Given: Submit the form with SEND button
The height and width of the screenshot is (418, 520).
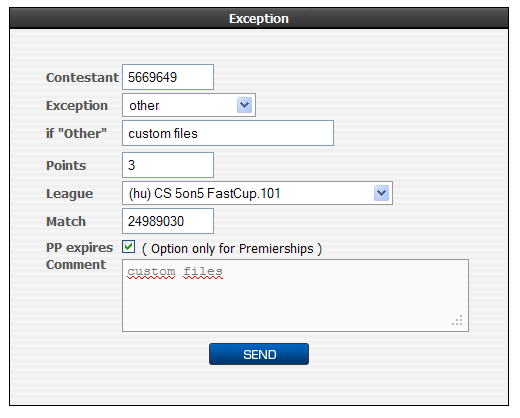Looking at the screenshot, I should tap(259, 354).
